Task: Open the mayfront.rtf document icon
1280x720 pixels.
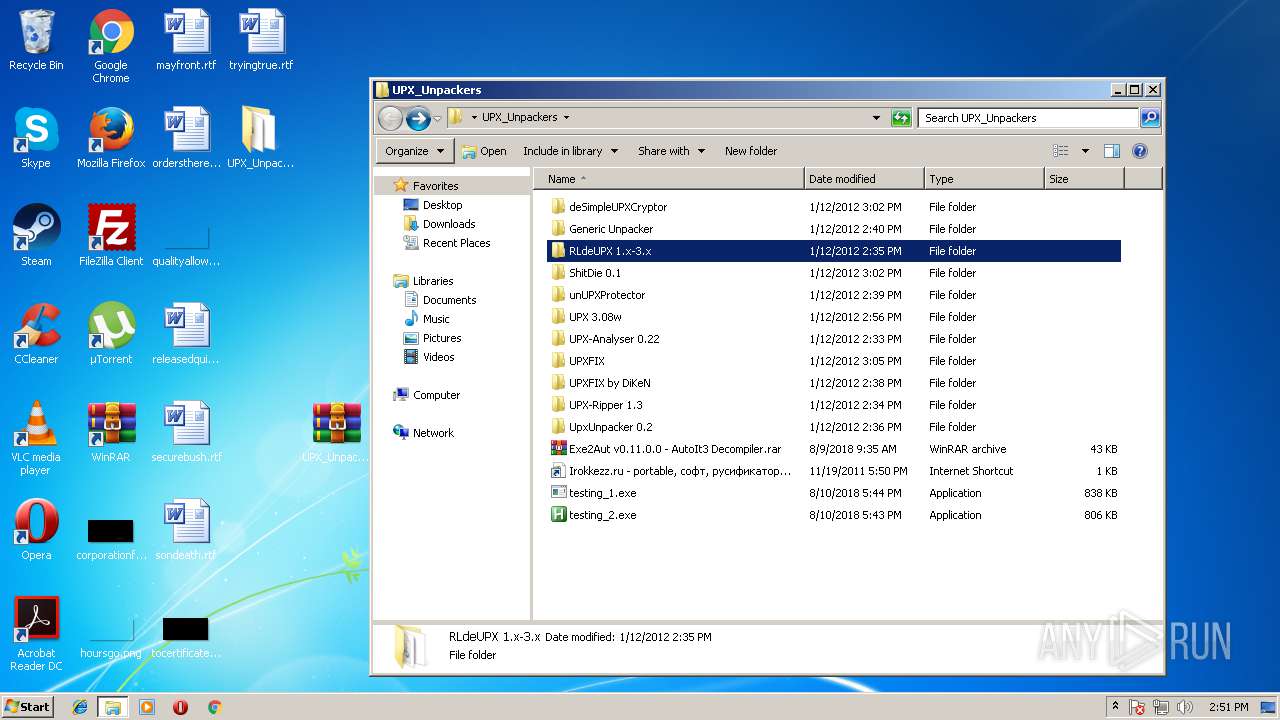Action: [186, 40]
